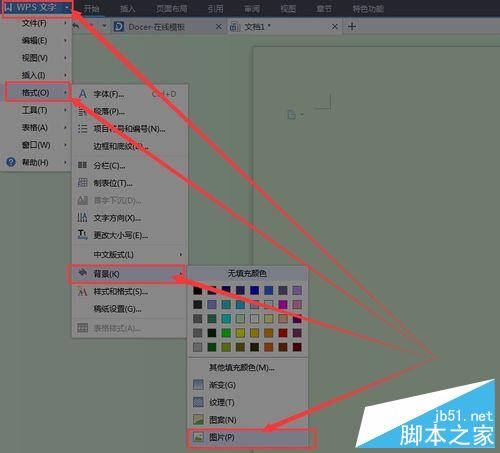This screenshot has width=500, height=453.
Task: Select the 分栏(C) columns option
Action: point(130,165)
